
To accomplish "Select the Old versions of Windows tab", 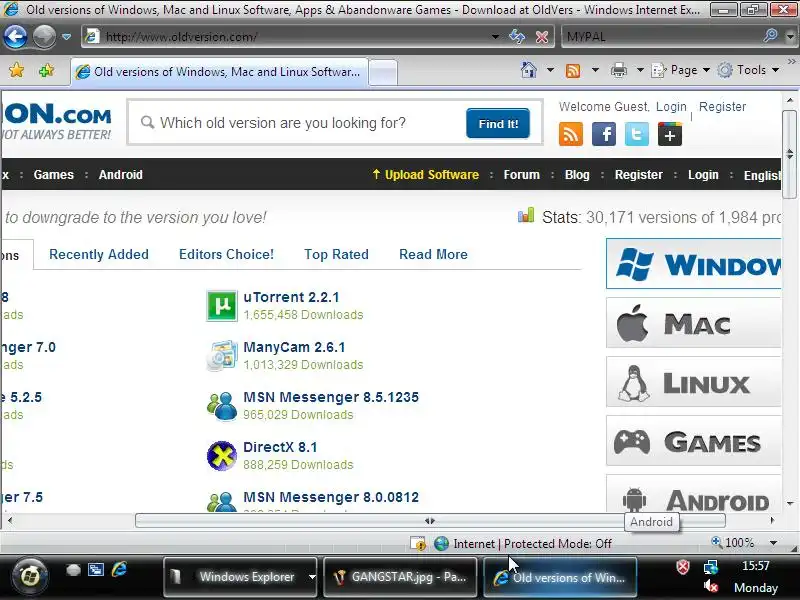I will [x=219, y=72].
